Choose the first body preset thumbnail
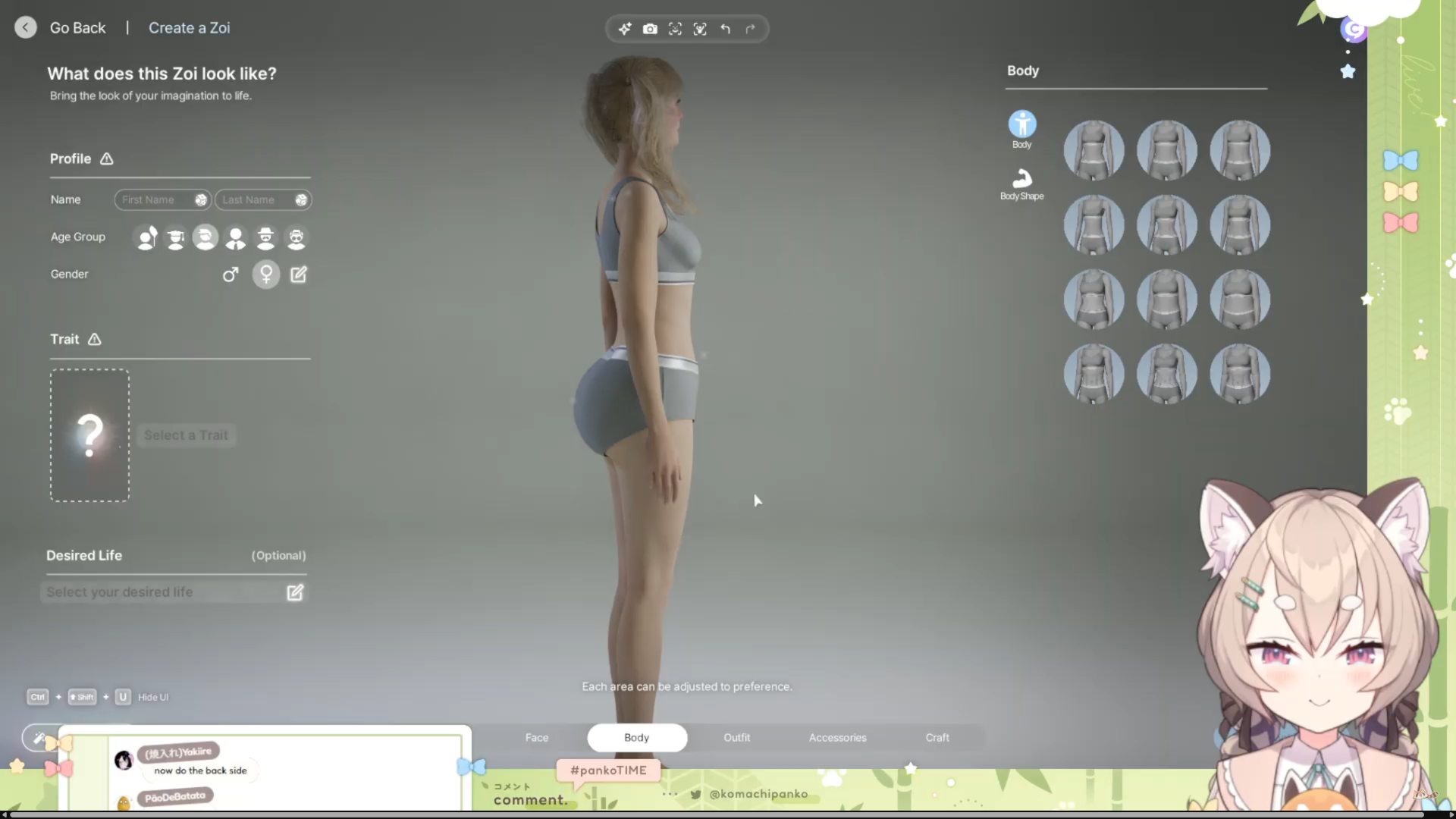The image size is (1456, 819). (x=1094, y=150)
